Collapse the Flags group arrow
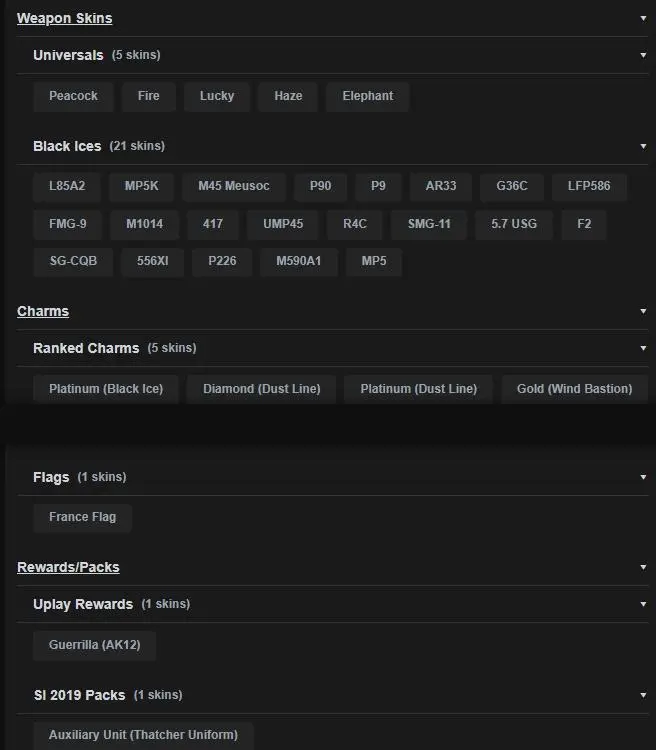The image size is (656, 750). point(643,477)
